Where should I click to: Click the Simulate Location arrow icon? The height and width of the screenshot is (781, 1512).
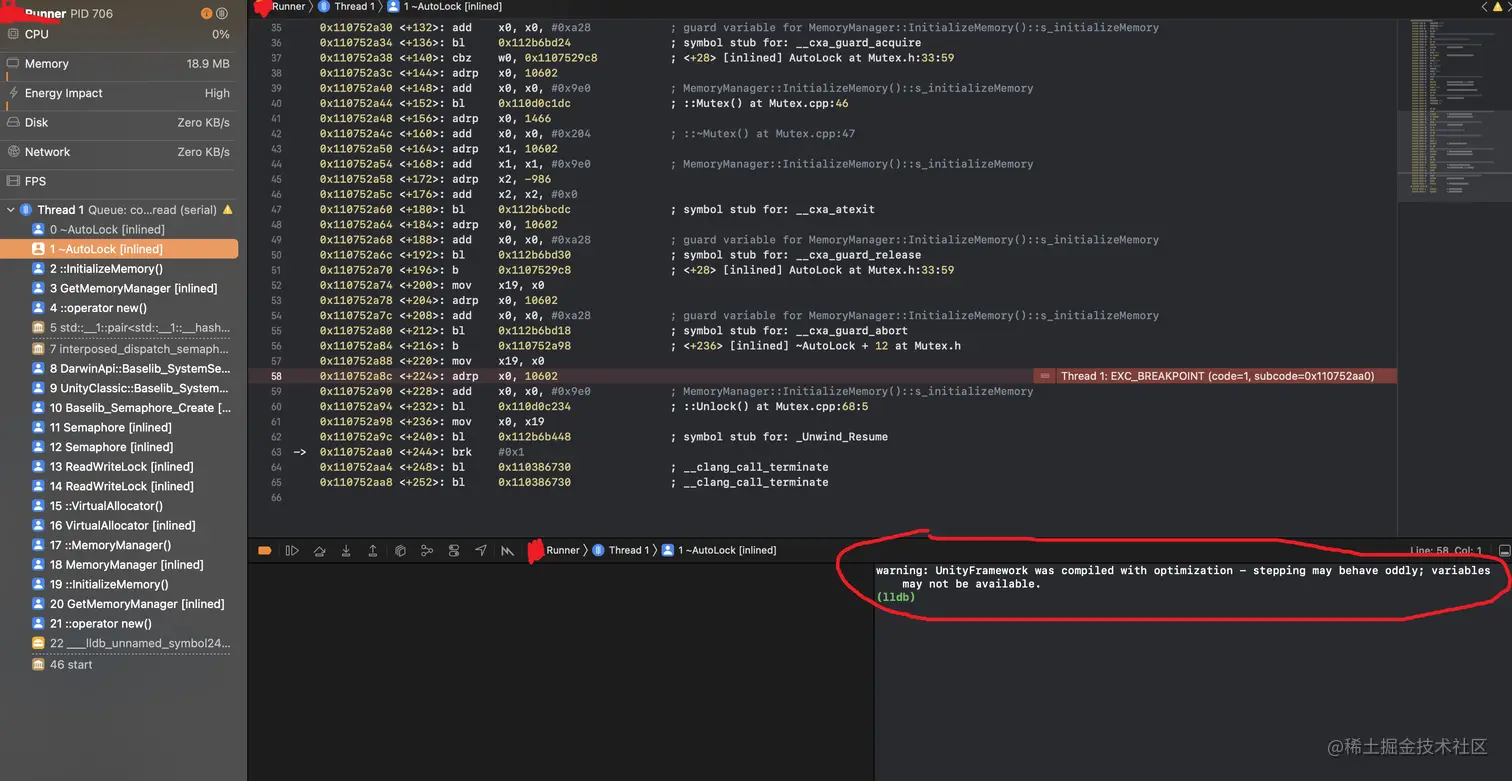click(x=481, y=551)
